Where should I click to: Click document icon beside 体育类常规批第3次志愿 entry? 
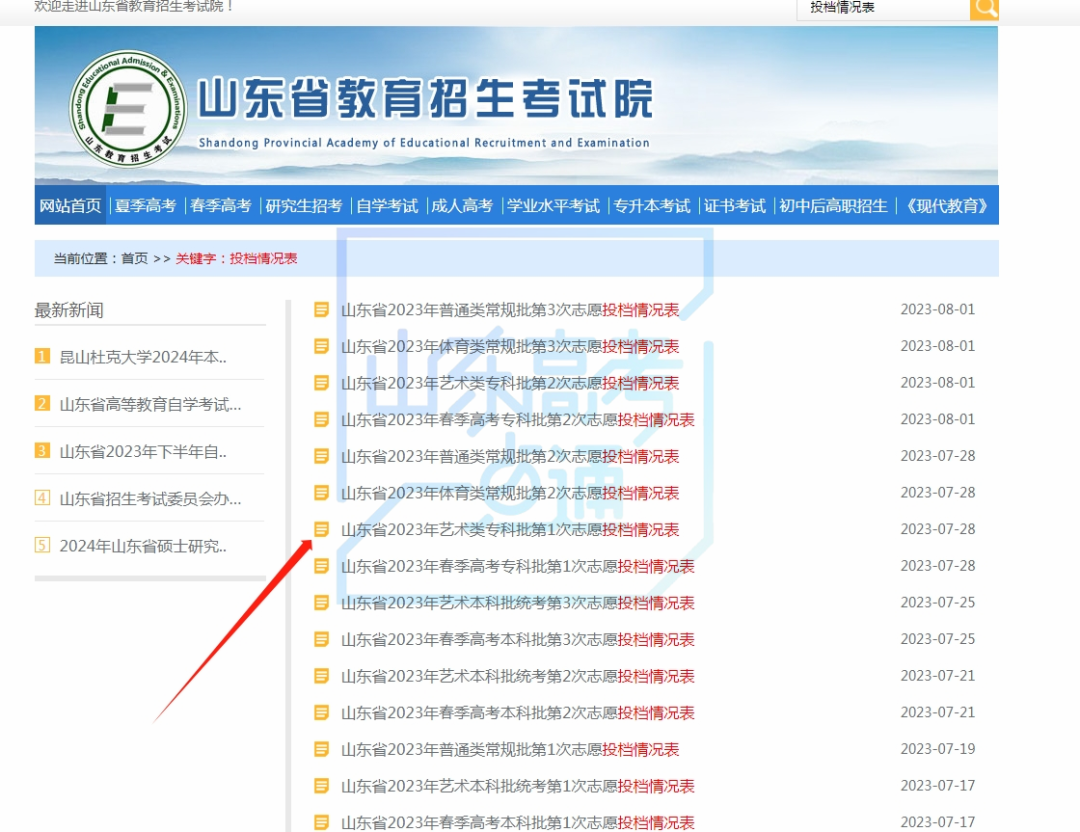click(x=321, y=346)
